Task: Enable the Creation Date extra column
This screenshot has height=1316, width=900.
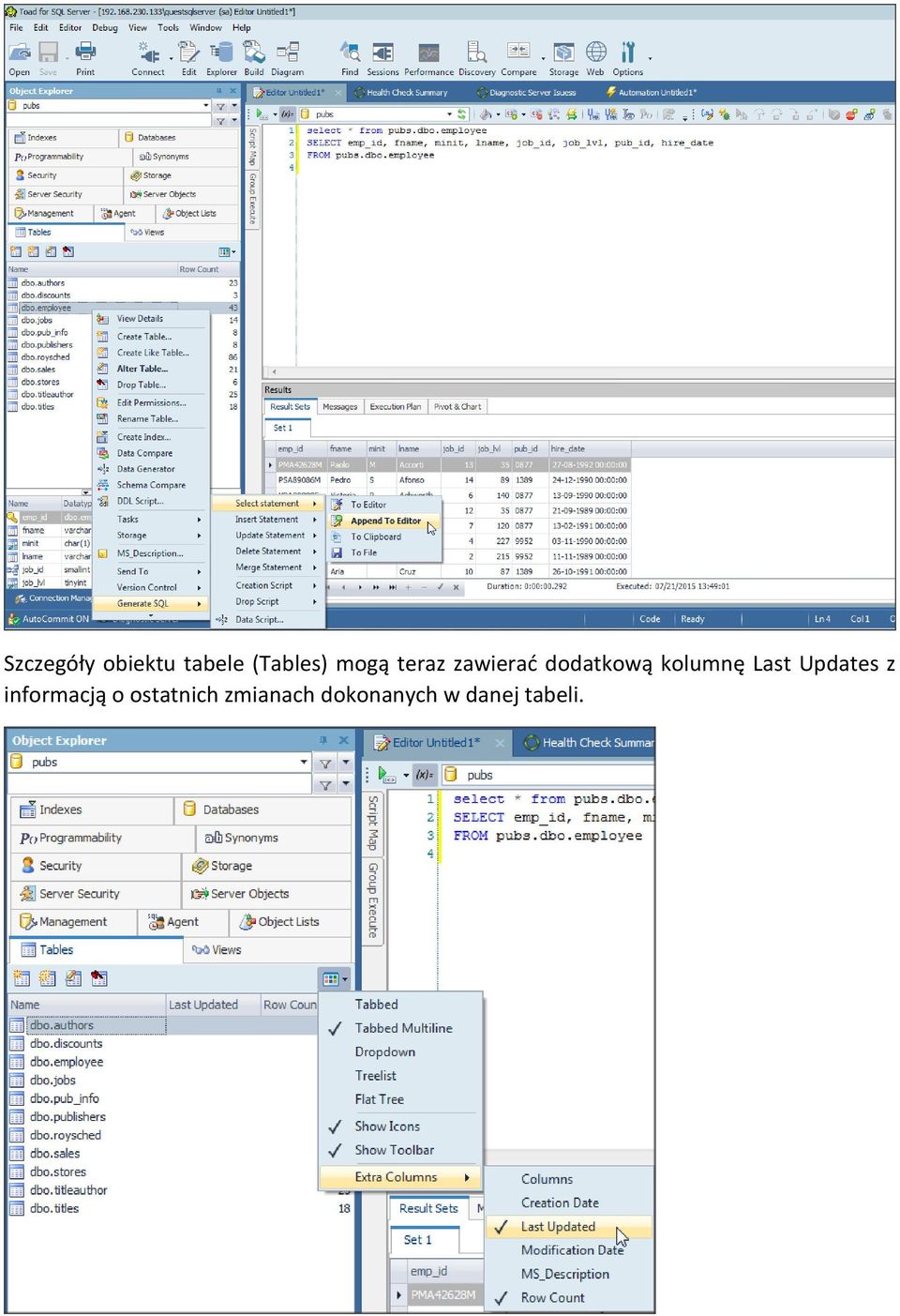Action: tap(570, 1203)
